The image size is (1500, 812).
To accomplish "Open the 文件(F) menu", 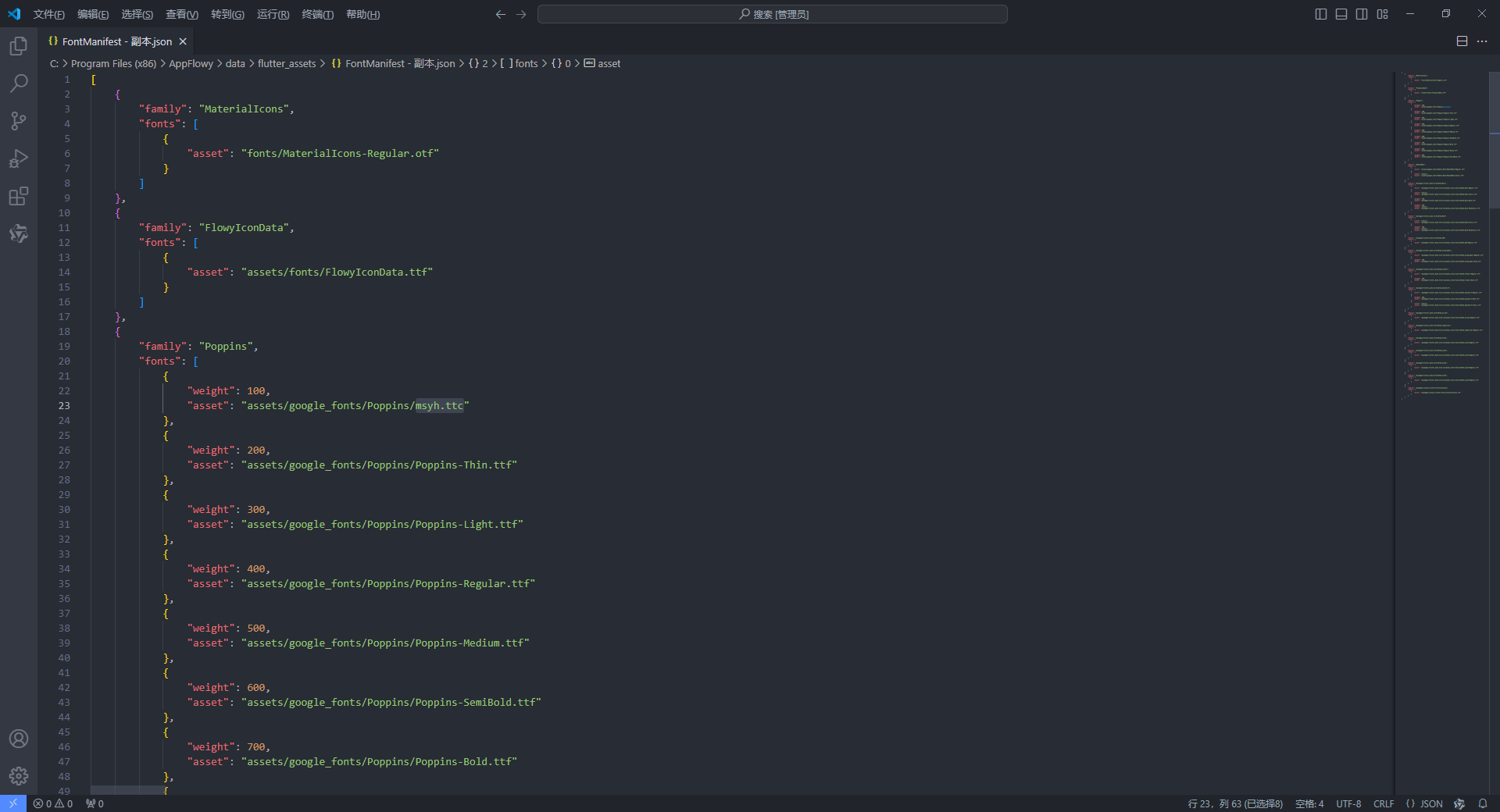I will (x=48, y=14).
